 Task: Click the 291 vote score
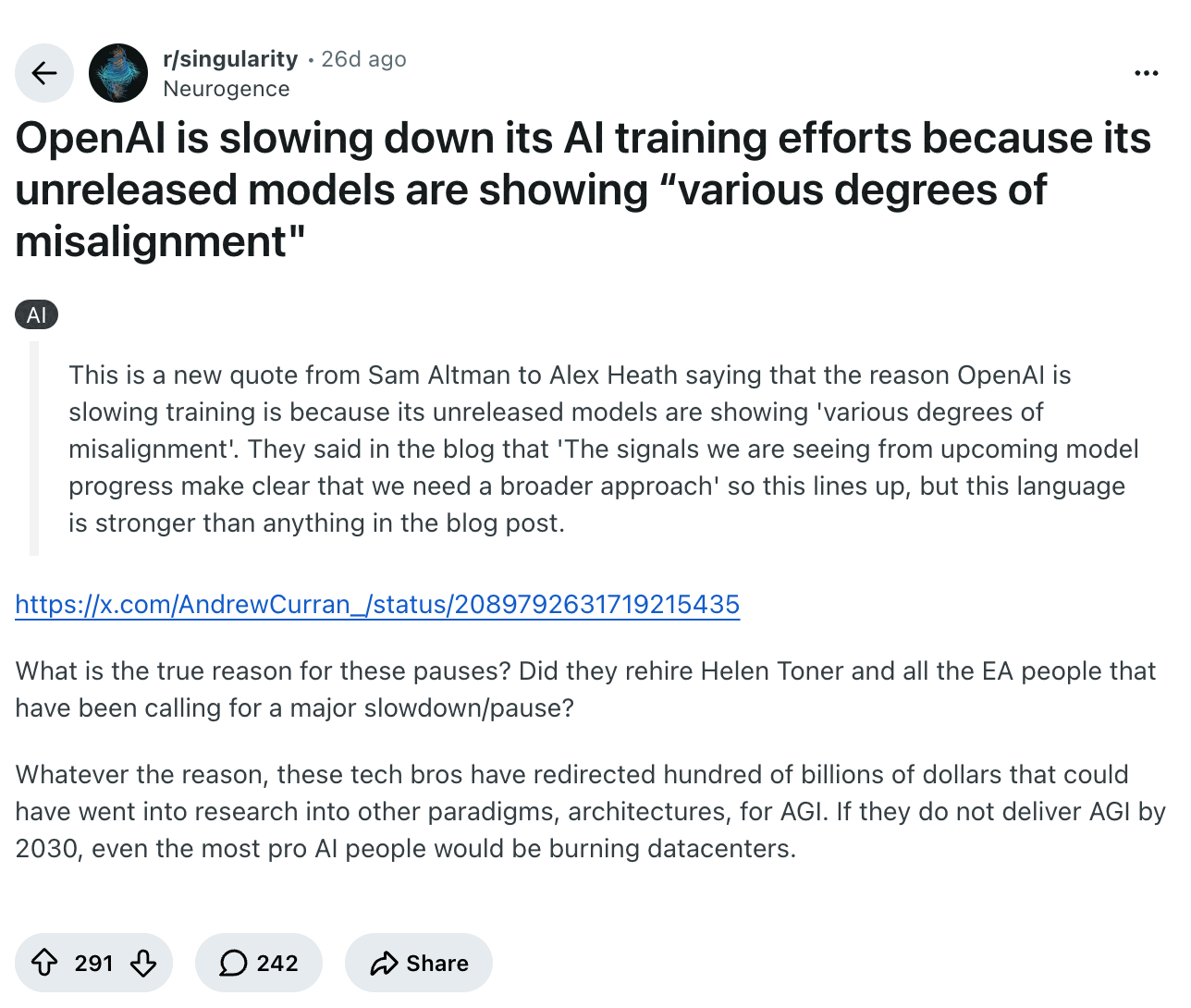point(94,963)
